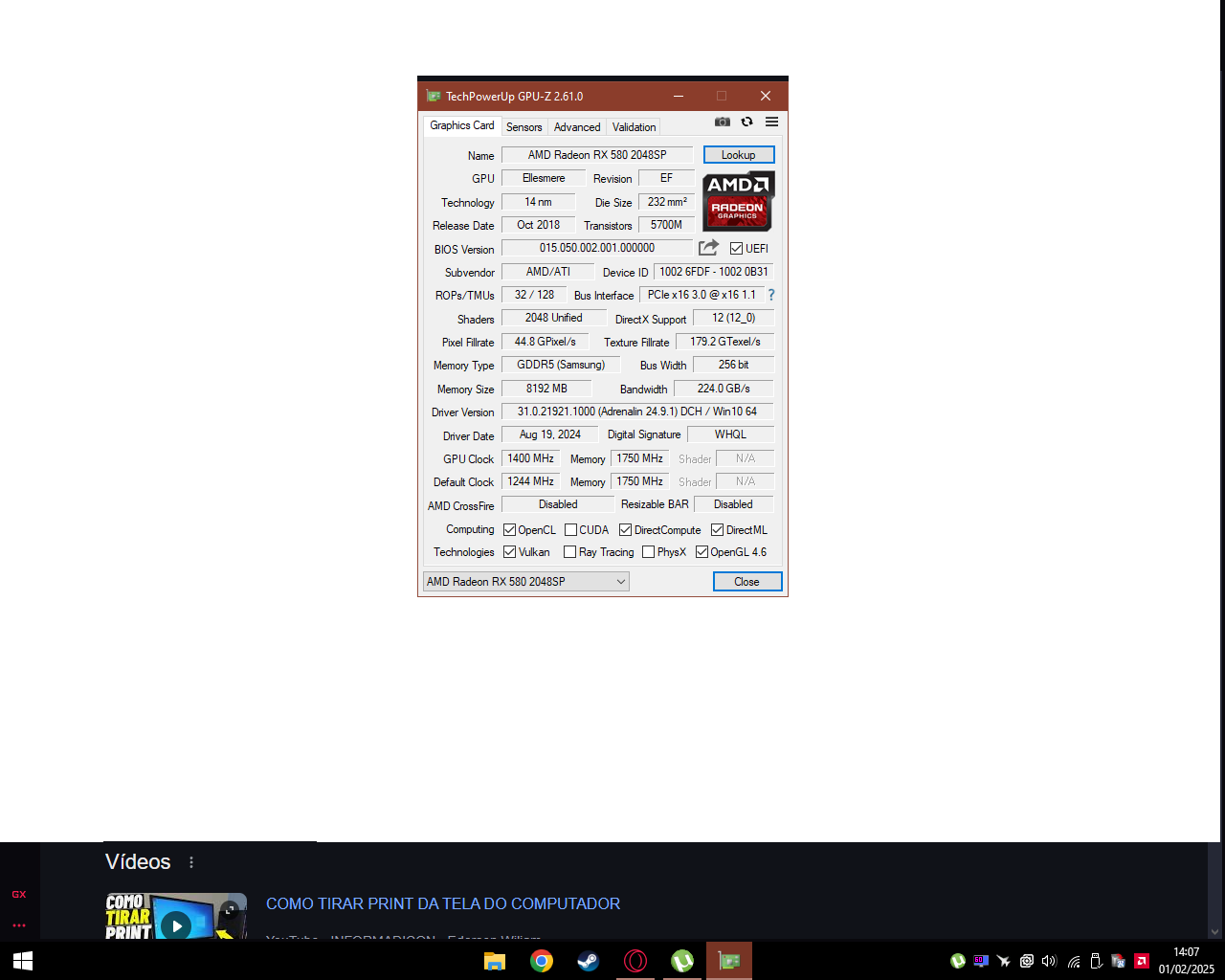Click the GPU-Z title bar app icon
1225x980 pixels.
point(434,96)
